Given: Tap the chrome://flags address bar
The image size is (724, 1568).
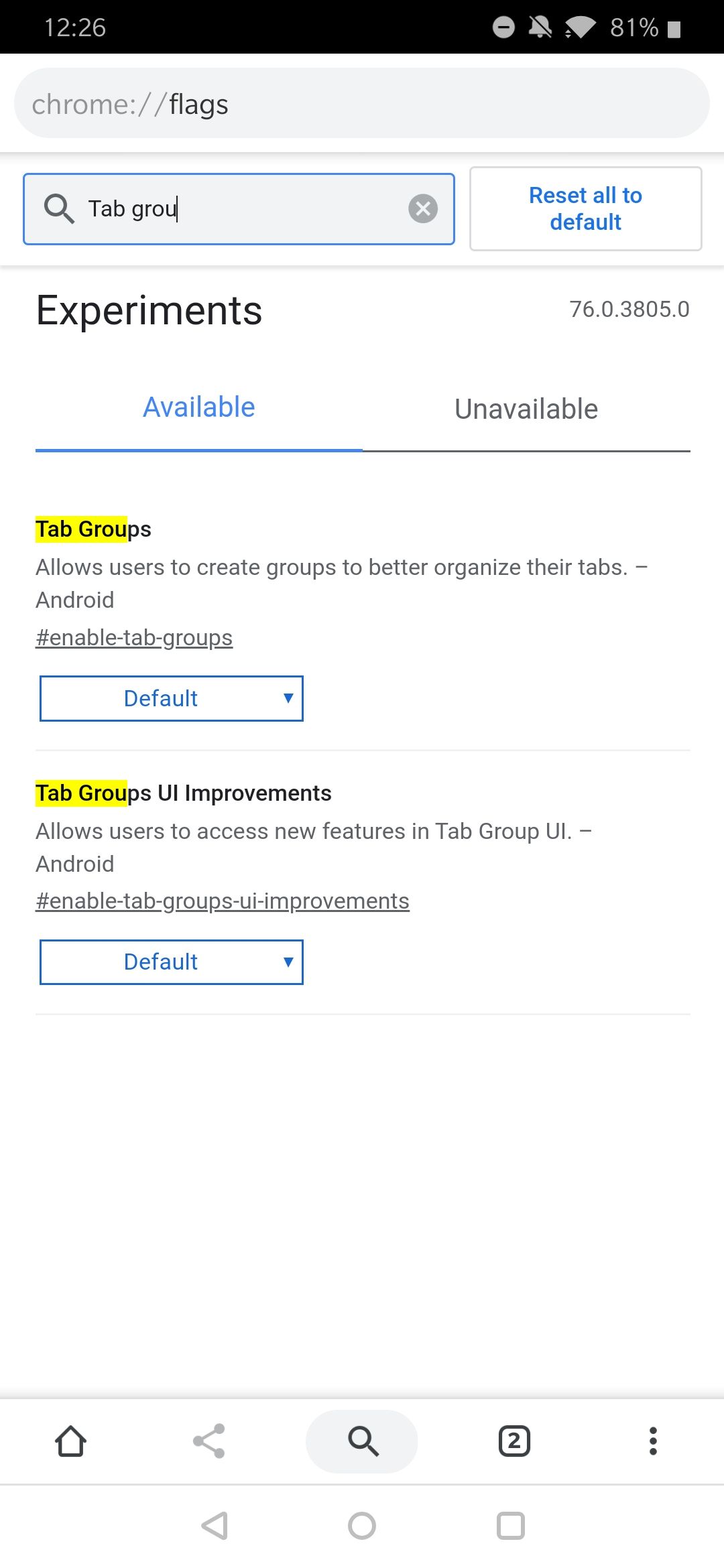Looking at the screenshot, I should point(362,103).
